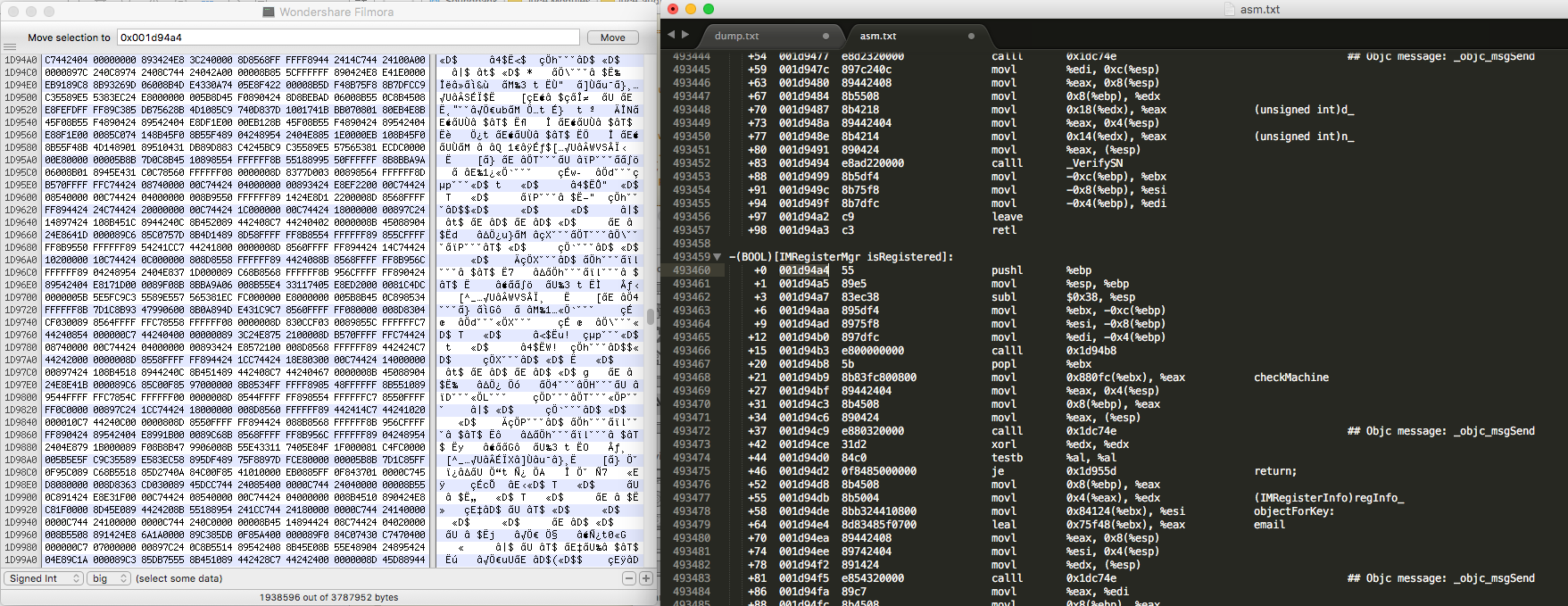Click the unsaved dot on asm.txt tab
The height and width of the screenshot is (606, 1568).
(x=971, y=36)
